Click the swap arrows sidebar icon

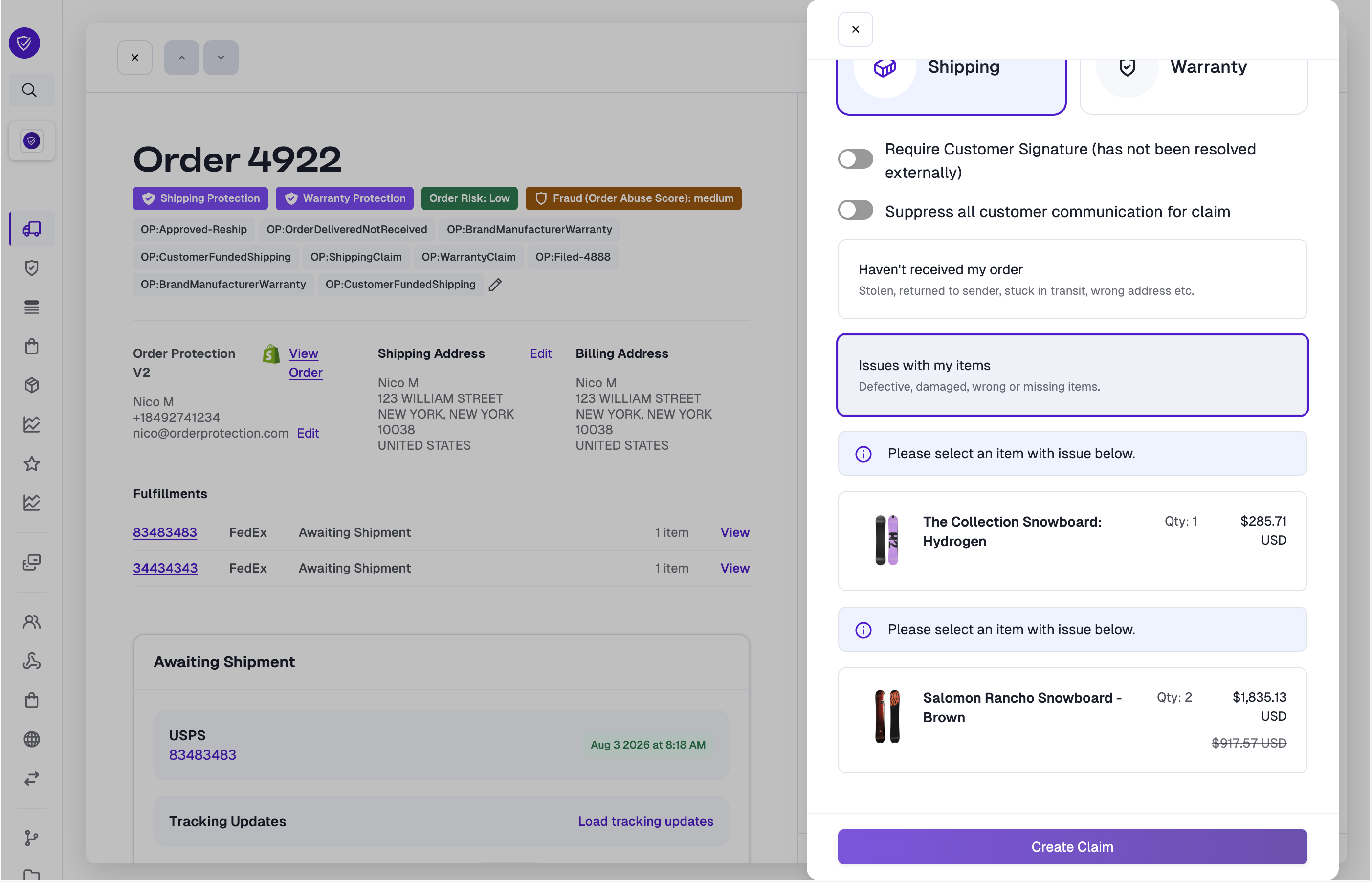coord(31,778)
